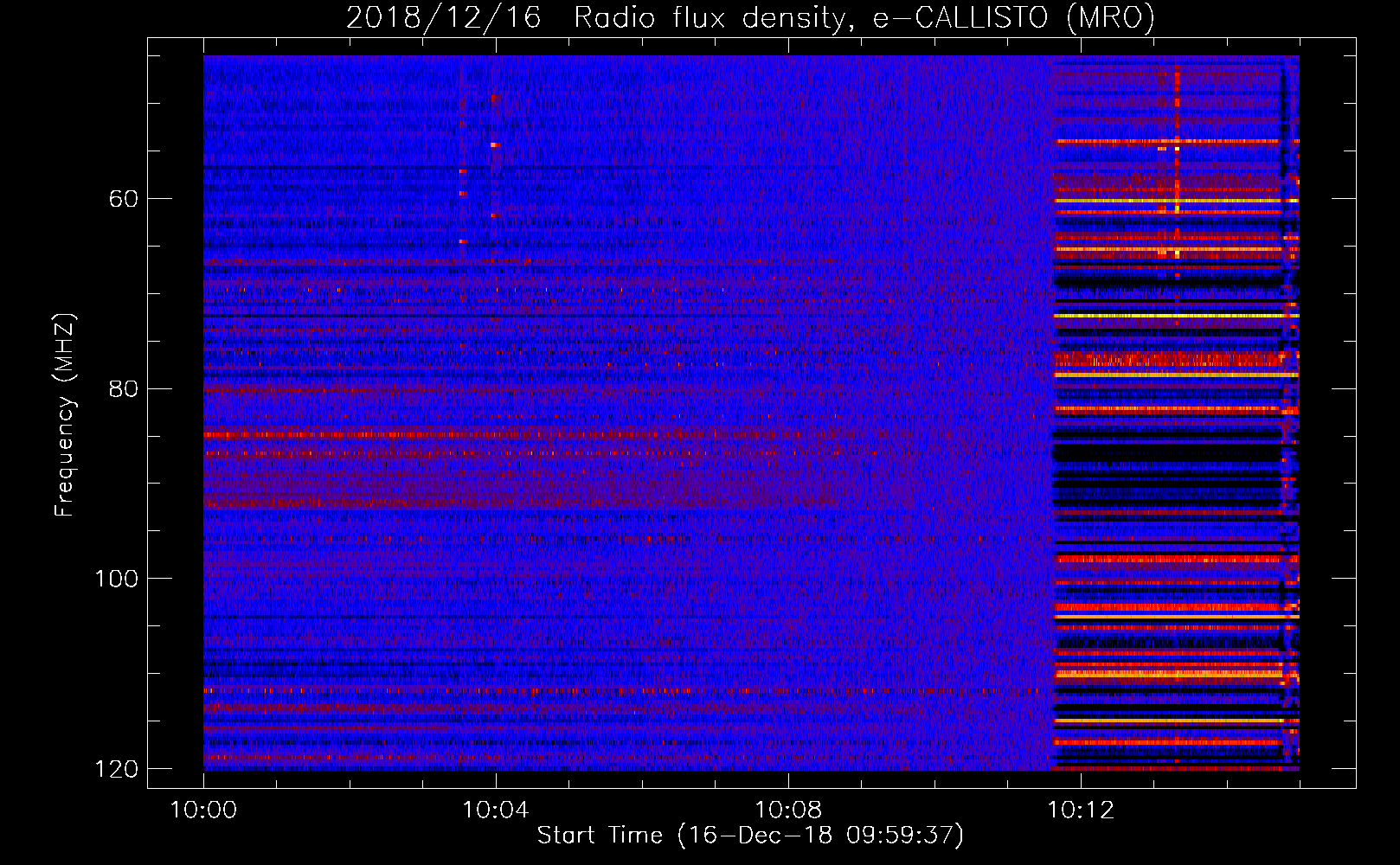This screenshot has height=865, width=1400.
Task: Click the '10:00' time tick label
Action: 203,811
